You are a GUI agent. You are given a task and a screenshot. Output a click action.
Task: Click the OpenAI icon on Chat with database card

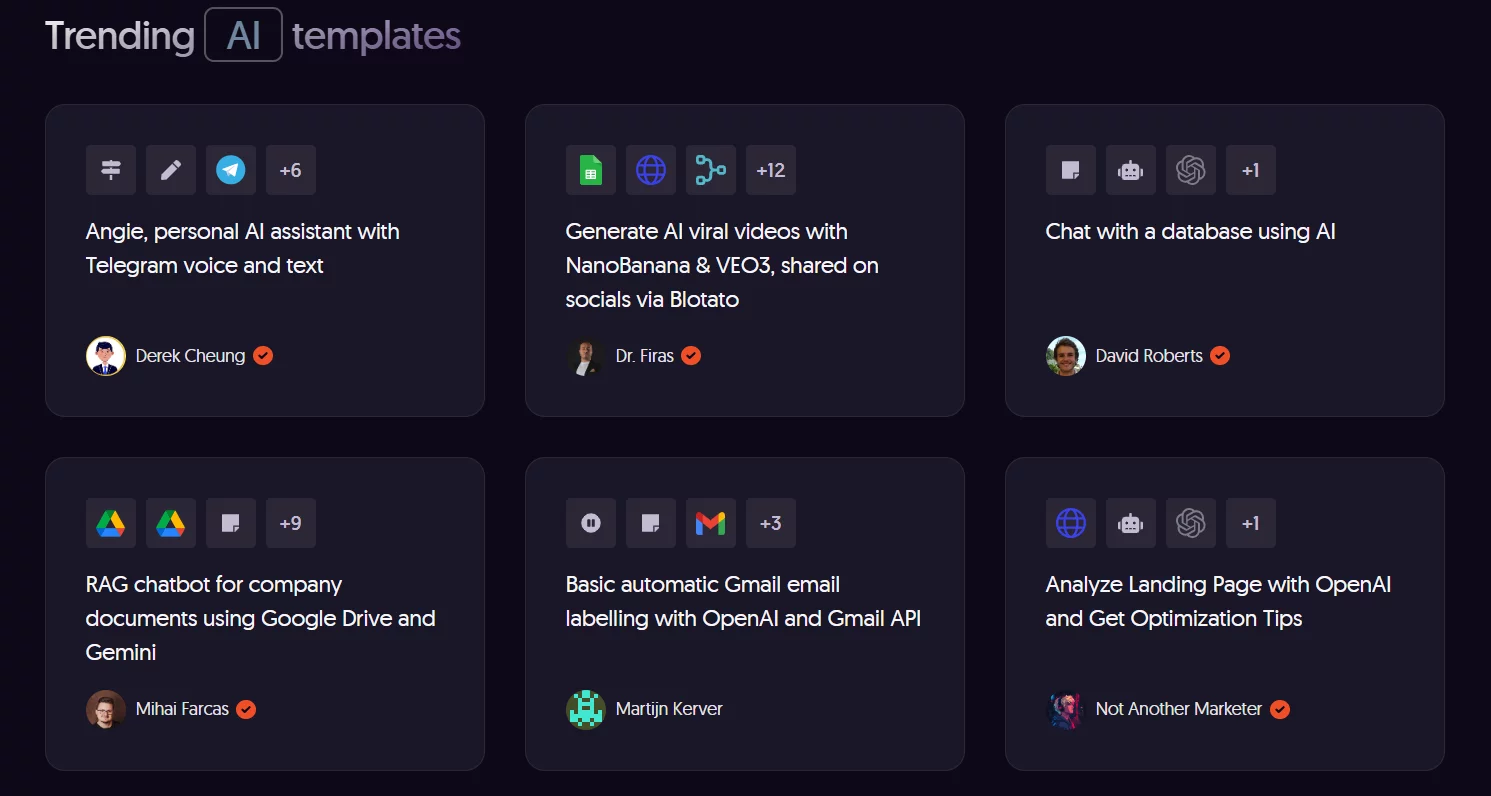pos(1191,170)
